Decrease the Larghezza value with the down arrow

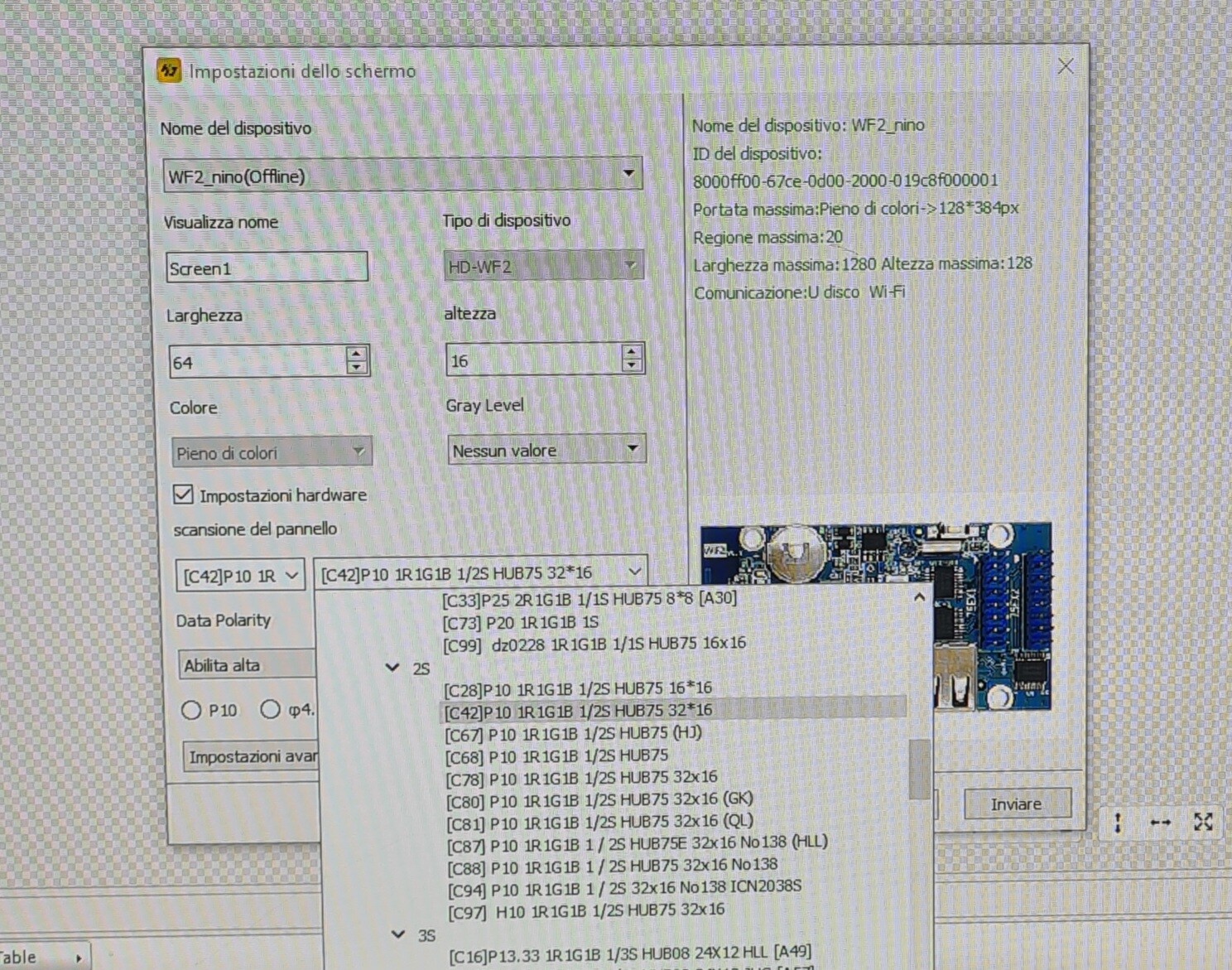357,368
